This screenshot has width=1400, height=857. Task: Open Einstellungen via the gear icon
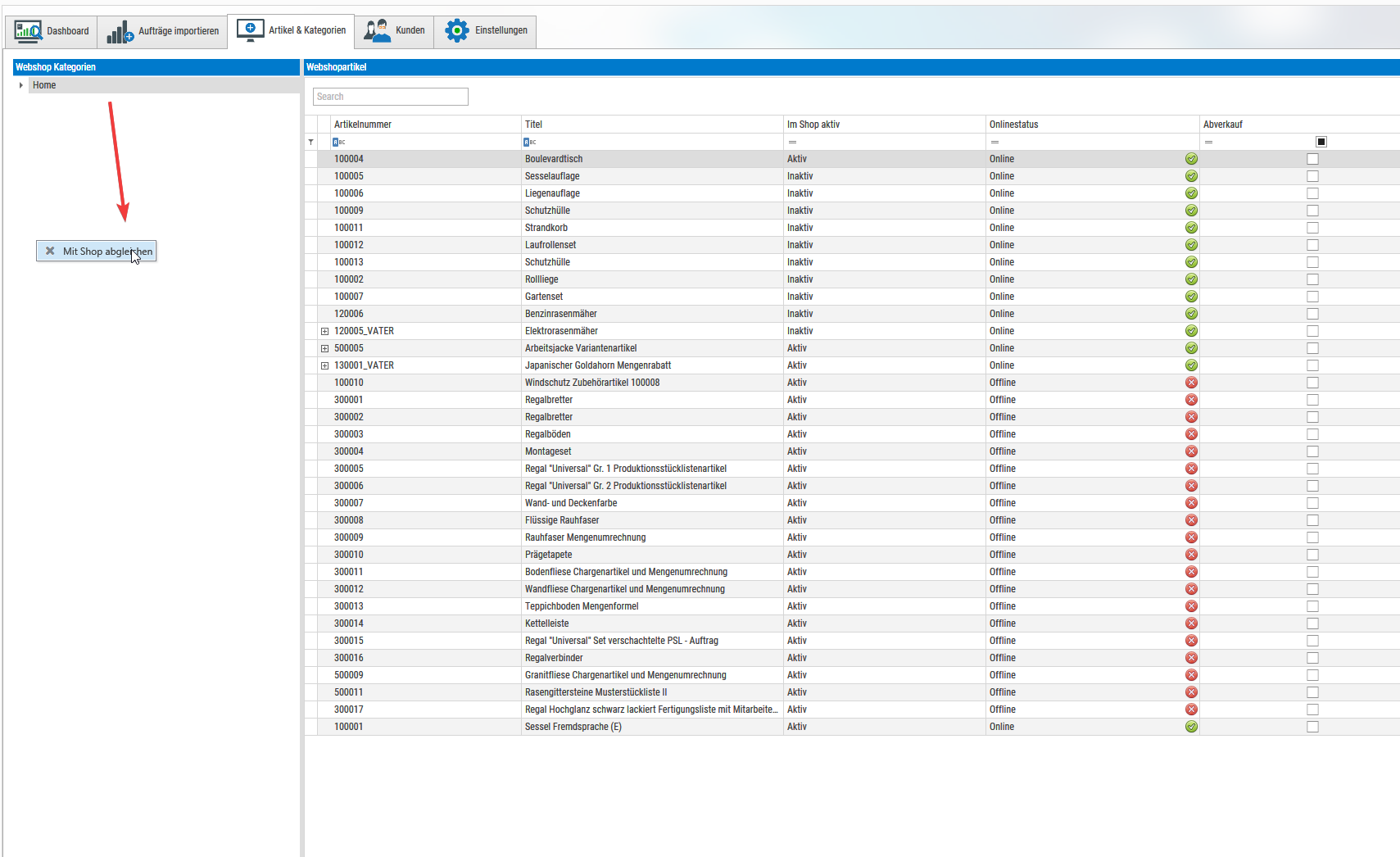pyautogui.click(x=457, y=30)
